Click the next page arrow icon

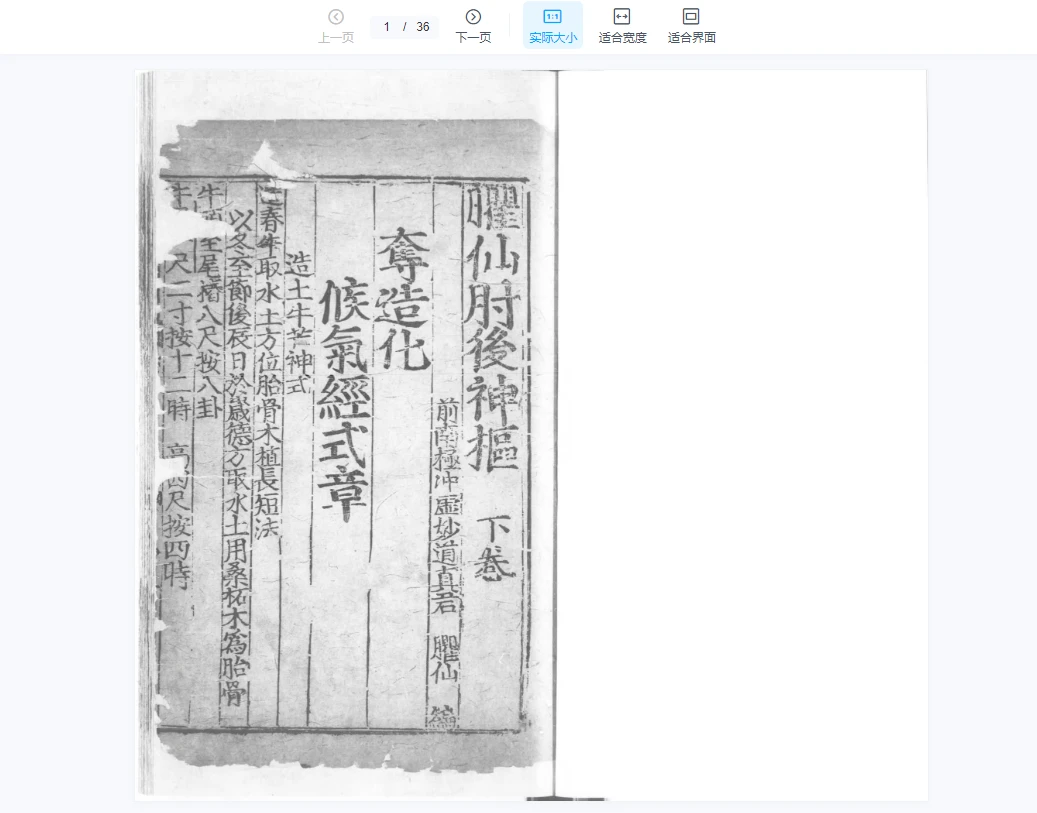[473, 17]
